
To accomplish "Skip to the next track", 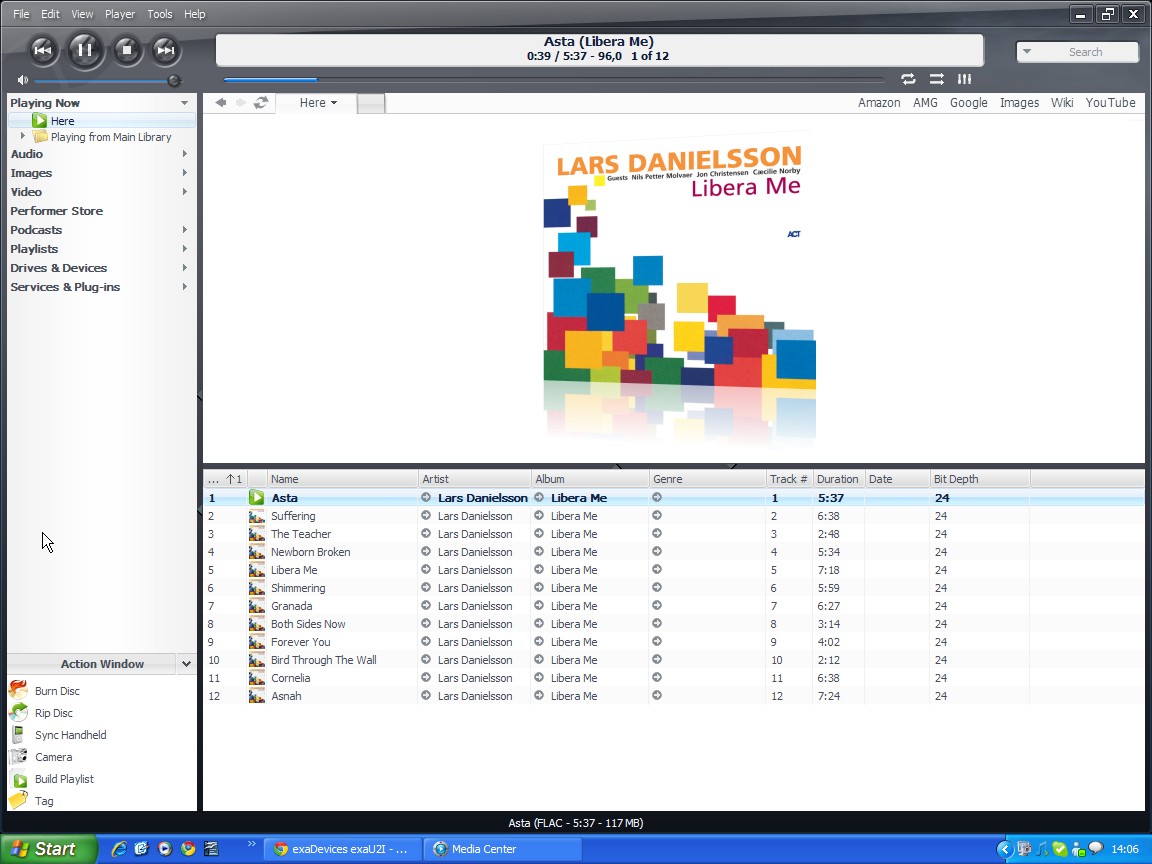I will pos(165,50).
